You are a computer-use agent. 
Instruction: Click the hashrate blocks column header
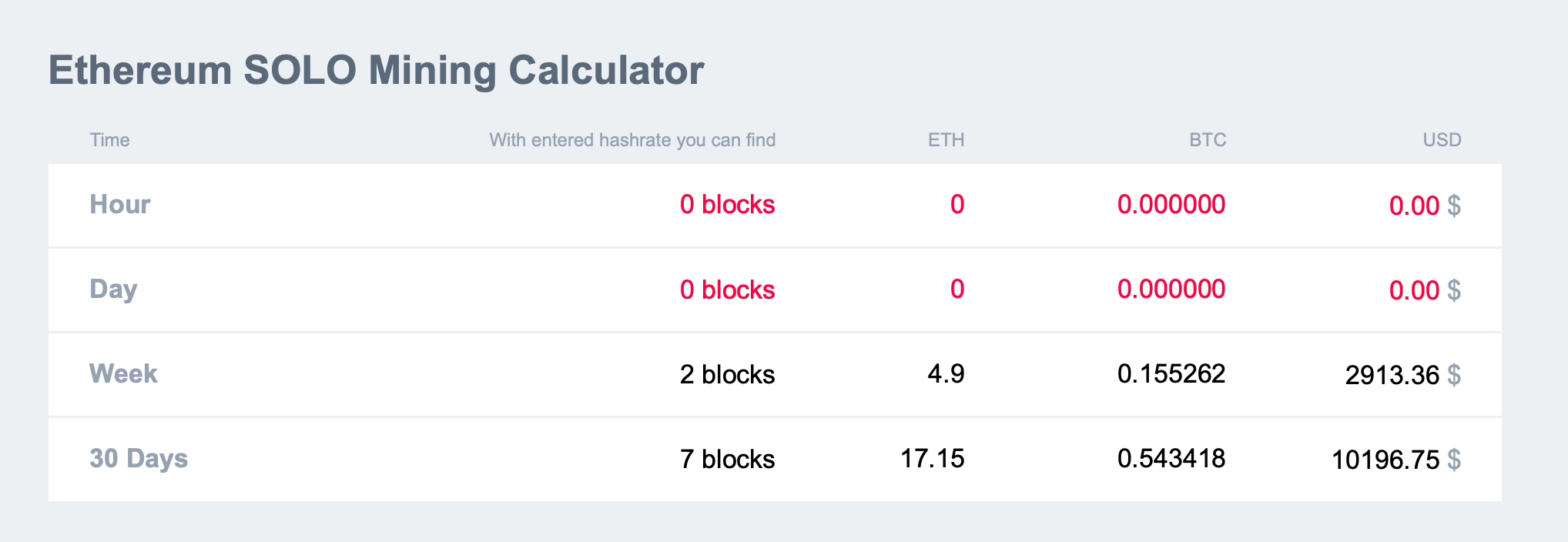632,140
